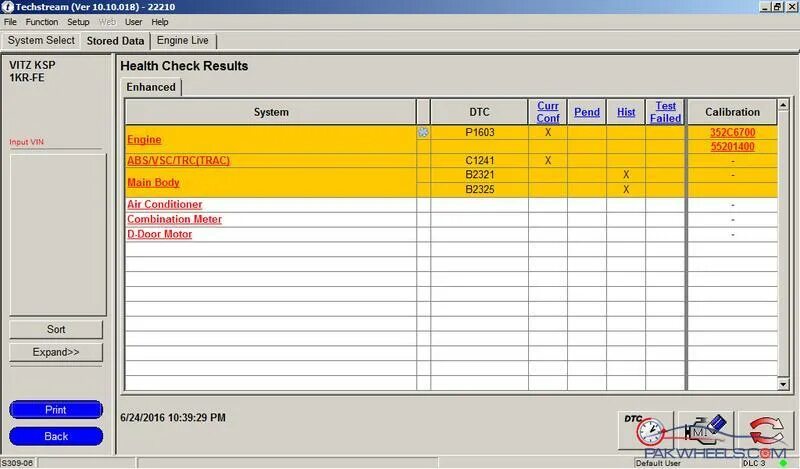Click the Hist column header
800x469 pixels.
click(x=626, y=112)
